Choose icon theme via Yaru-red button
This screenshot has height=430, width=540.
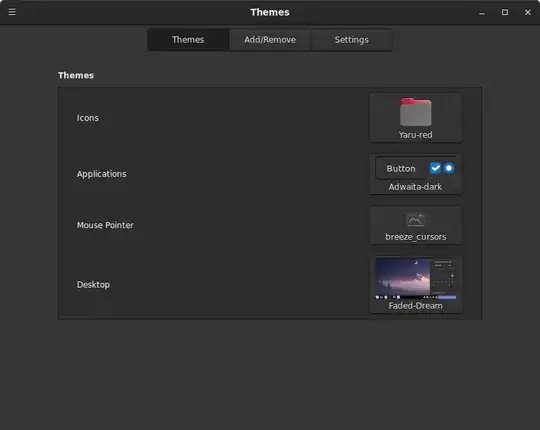point(416,118)
